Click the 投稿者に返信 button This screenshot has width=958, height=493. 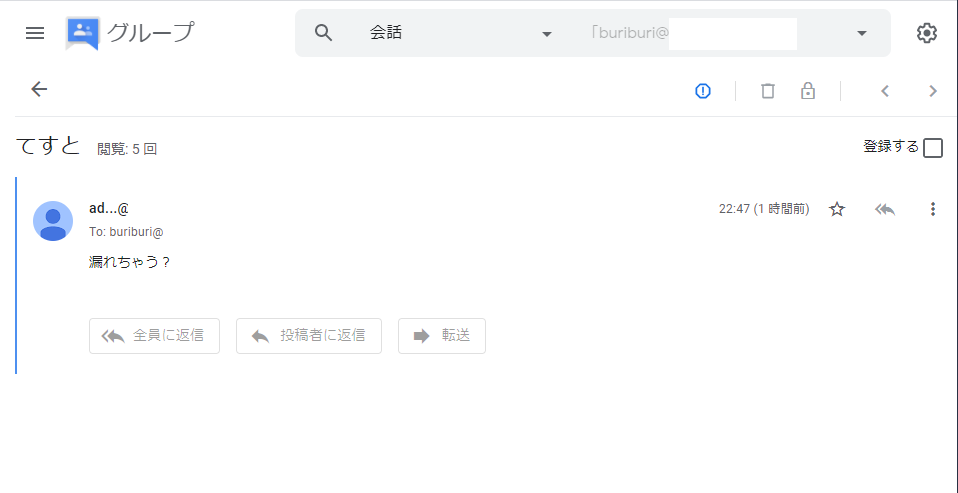coord(309,336)
